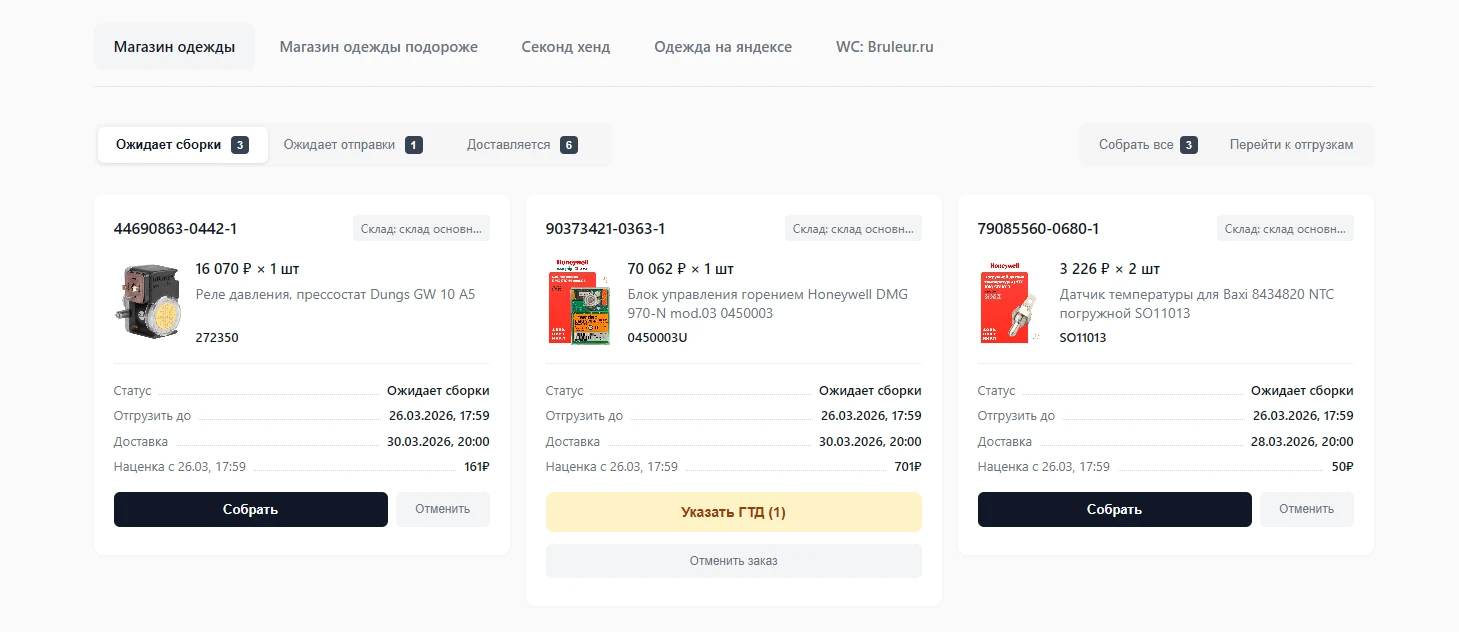The image size is (1459, 632).
Task: Cancel order 79085560-0680-1 with Отменить
Action: click(x=1307, y=509)
